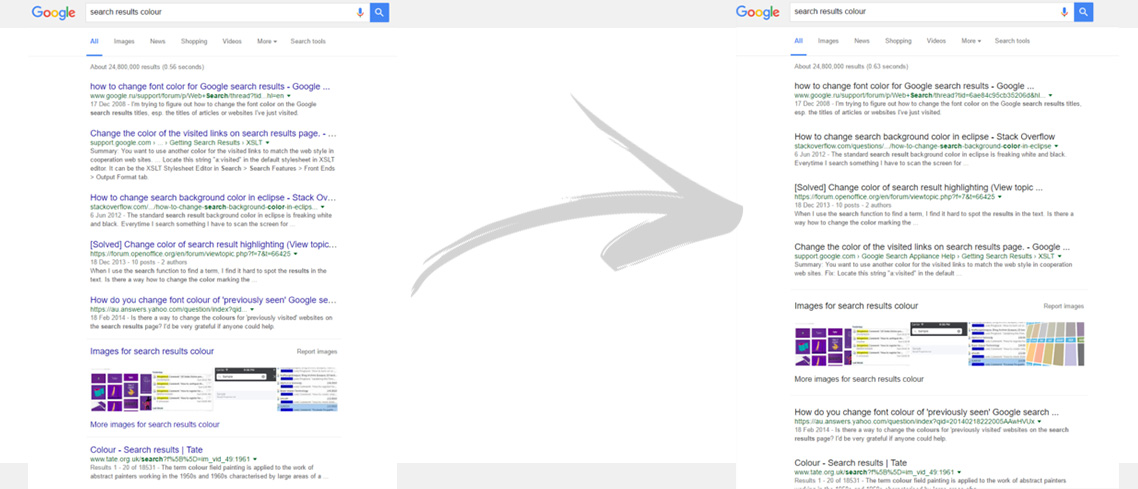Focus the search box on the left page
1138x489 pixels.
(227, 12)
